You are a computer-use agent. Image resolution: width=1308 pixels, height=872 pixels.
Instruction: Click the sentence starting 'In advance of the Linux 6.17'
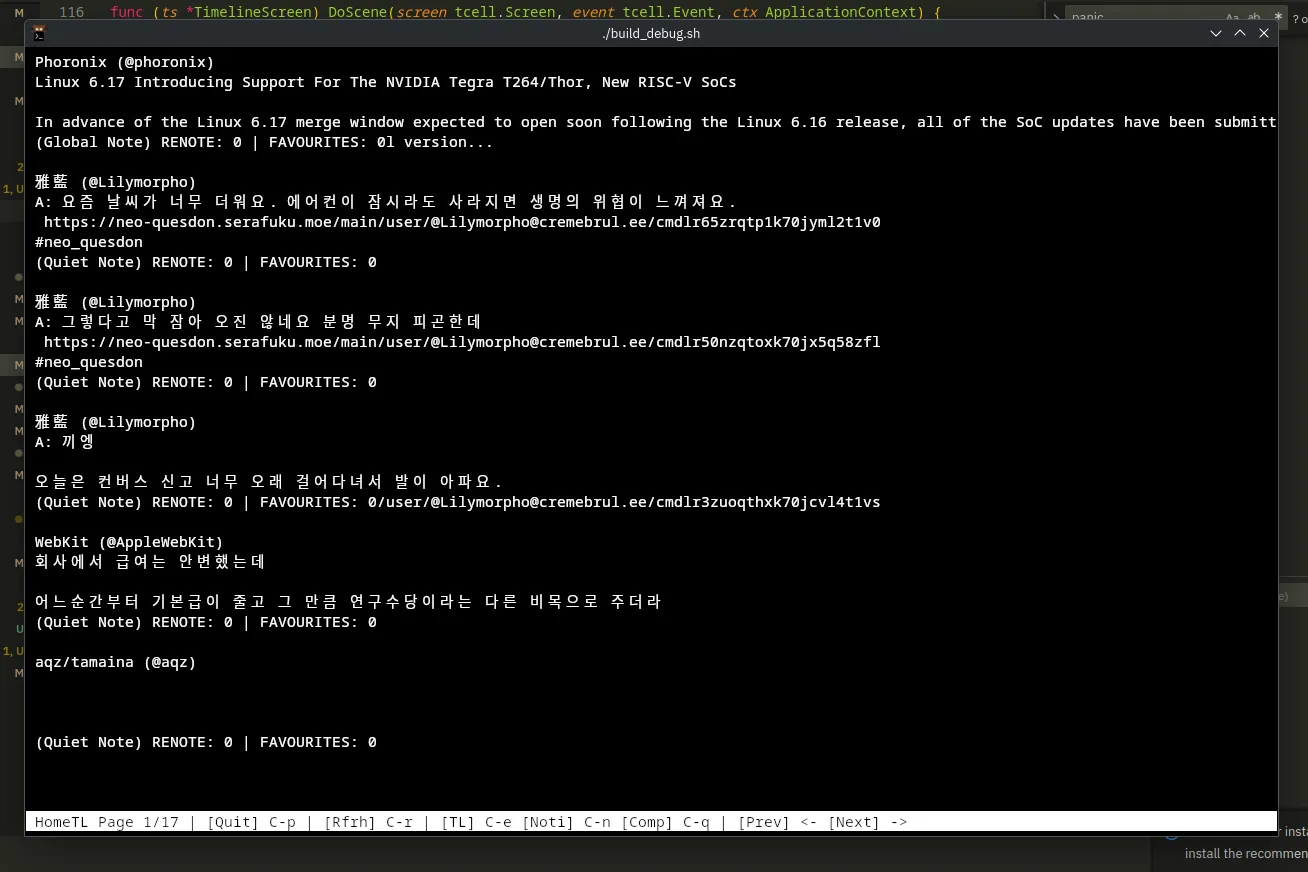coord(655,122)
